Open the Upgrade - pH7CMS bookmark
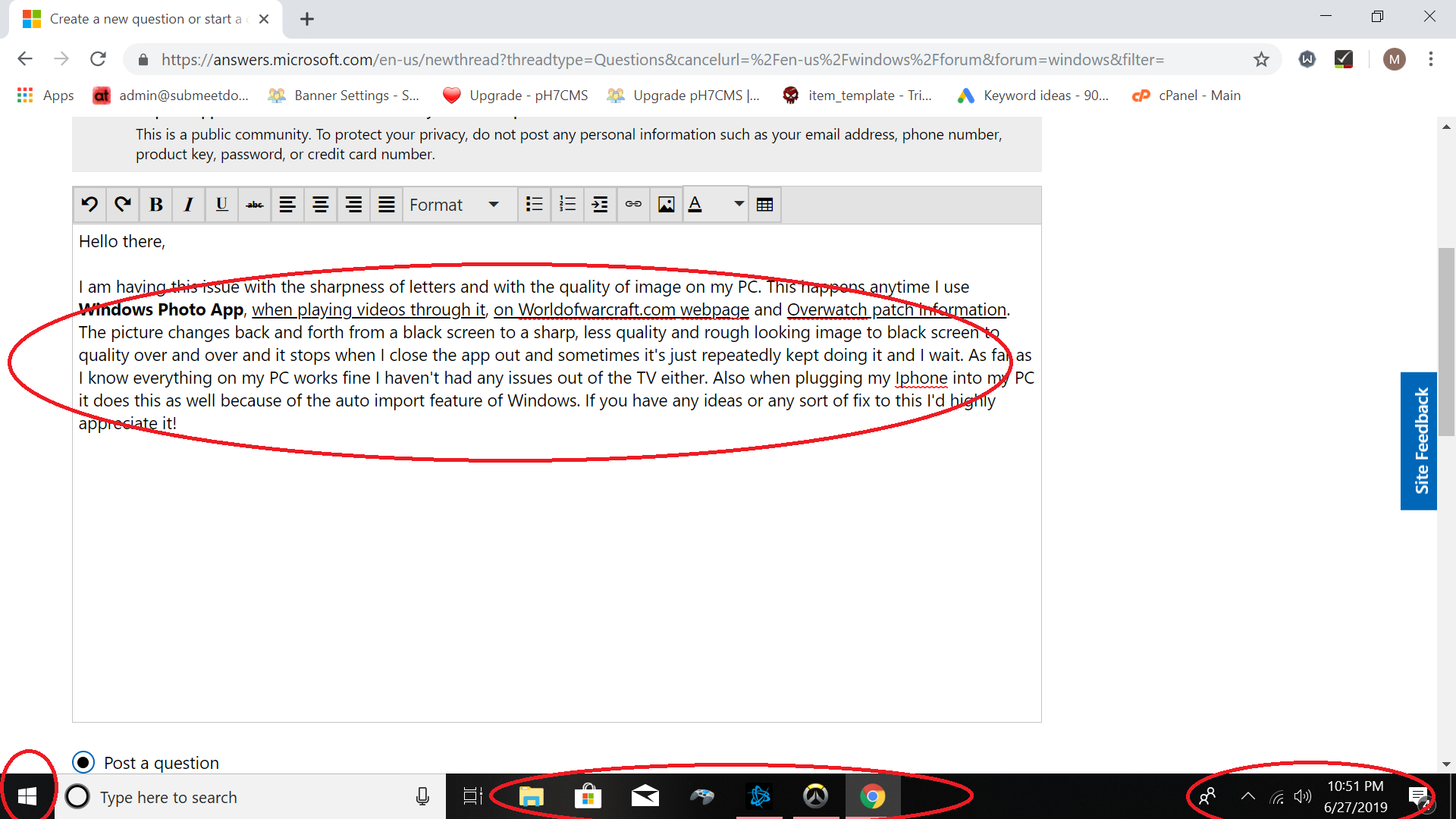The image size is (1456, 819). (516, 96)
